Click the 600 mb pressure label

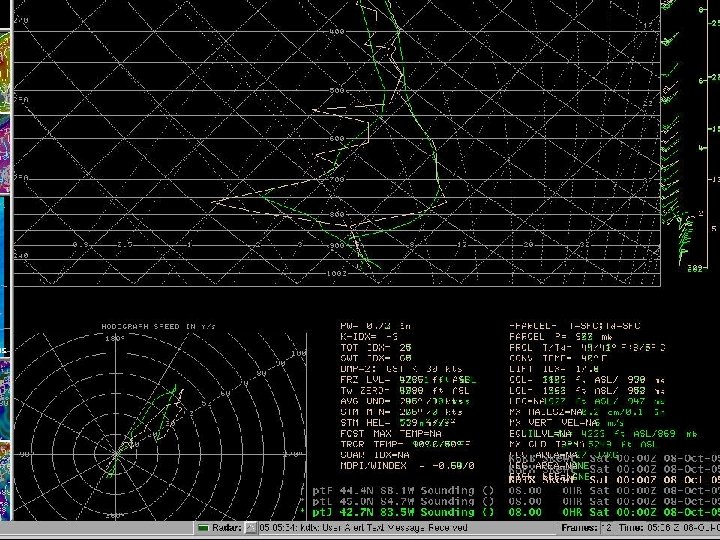pos(337,139)
